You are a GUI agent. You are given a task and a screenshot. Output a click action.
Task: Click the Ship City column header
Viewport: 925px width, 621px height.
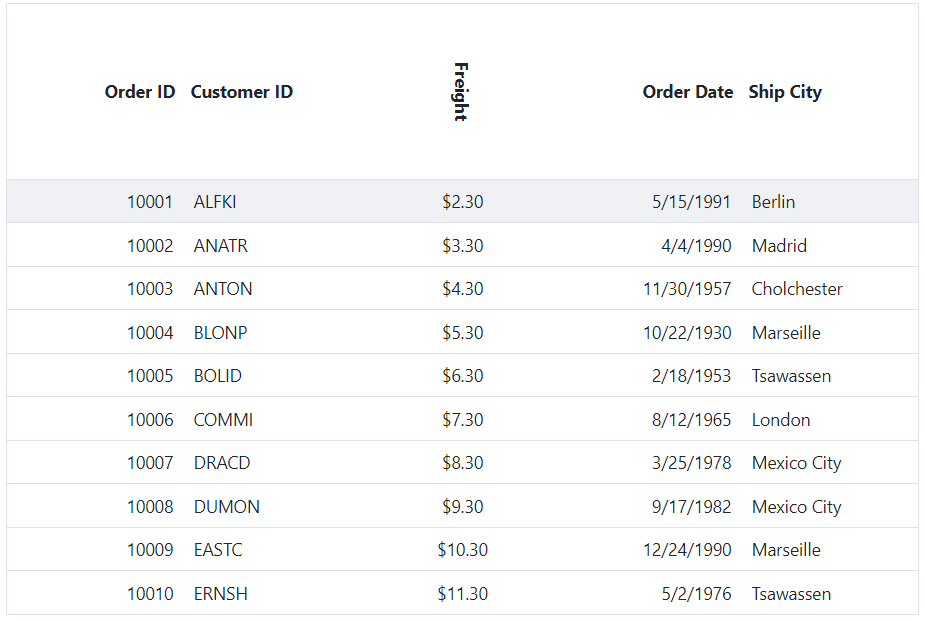[785, 92]
